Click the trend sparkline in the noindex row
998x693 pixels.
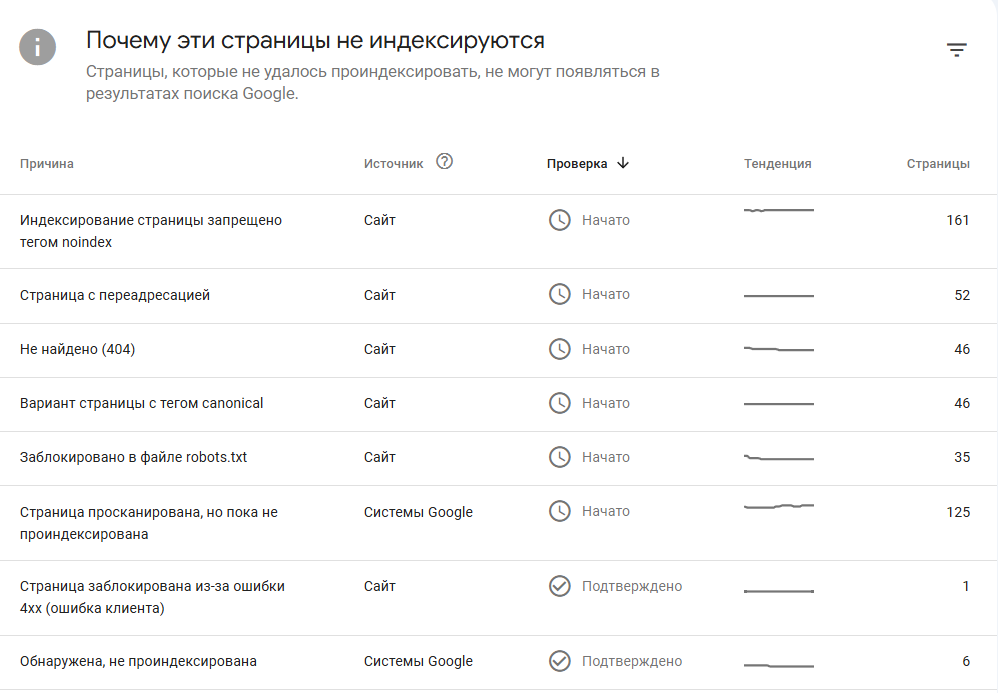click(x=779, y=211)
